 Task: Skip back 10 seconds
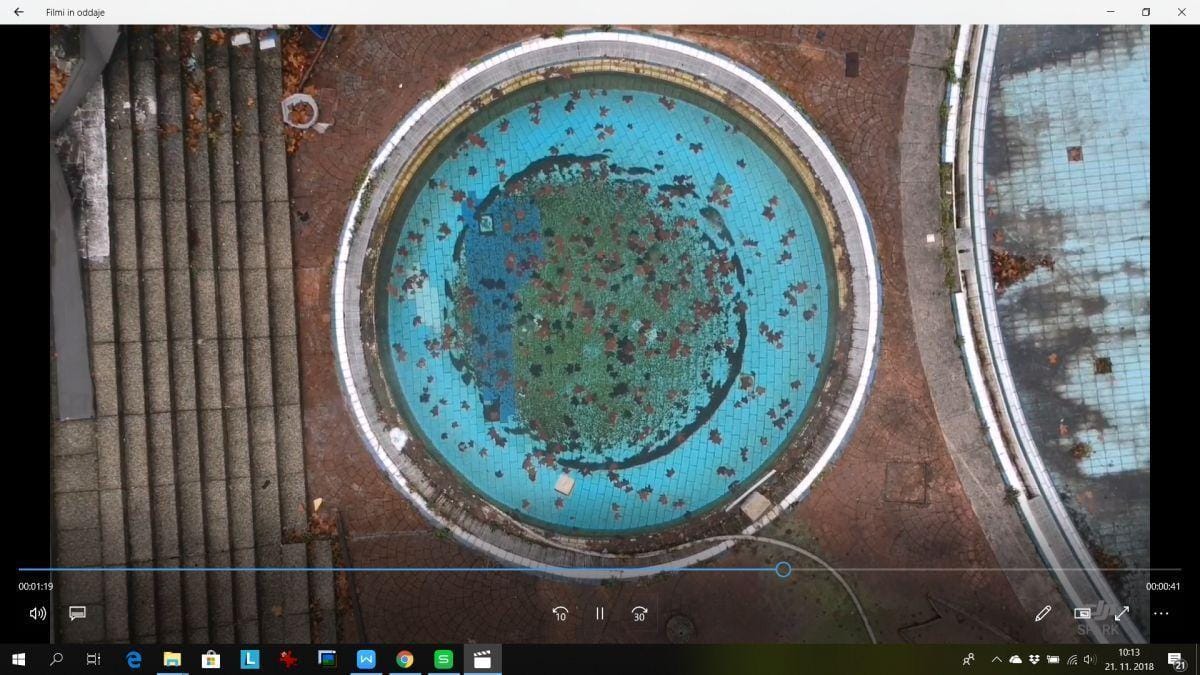(560, 613)
